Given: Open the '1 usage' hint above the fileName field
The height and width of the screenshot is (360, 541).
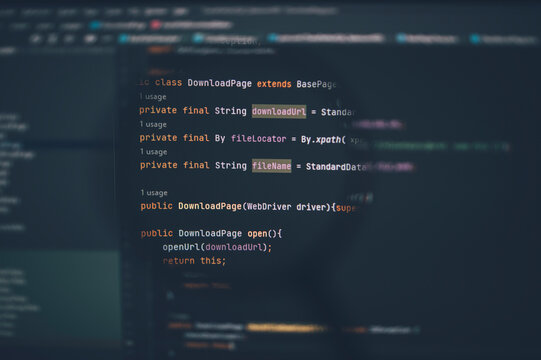Looking at the screenshot, I should tap(154, 152).
